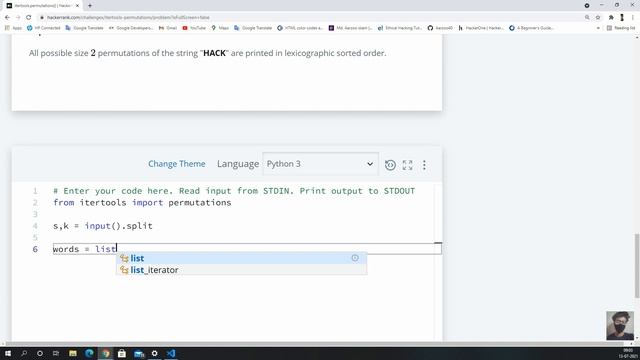Close the HackerRank tab
This screenshot has width=640, height=360.
point(77,6)
